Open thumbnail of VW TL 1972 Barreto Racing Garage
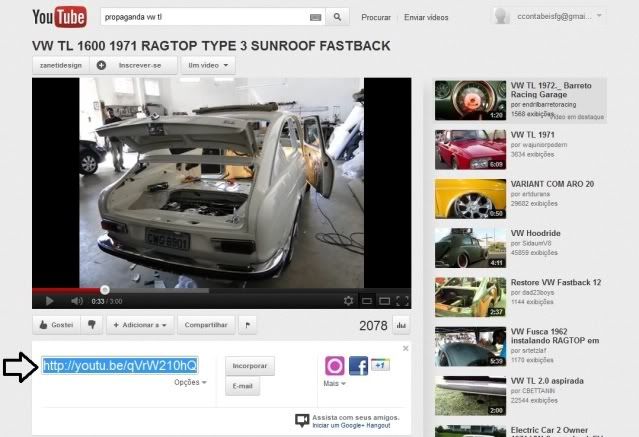Viewport: 639px width, 437px height. 470,100
